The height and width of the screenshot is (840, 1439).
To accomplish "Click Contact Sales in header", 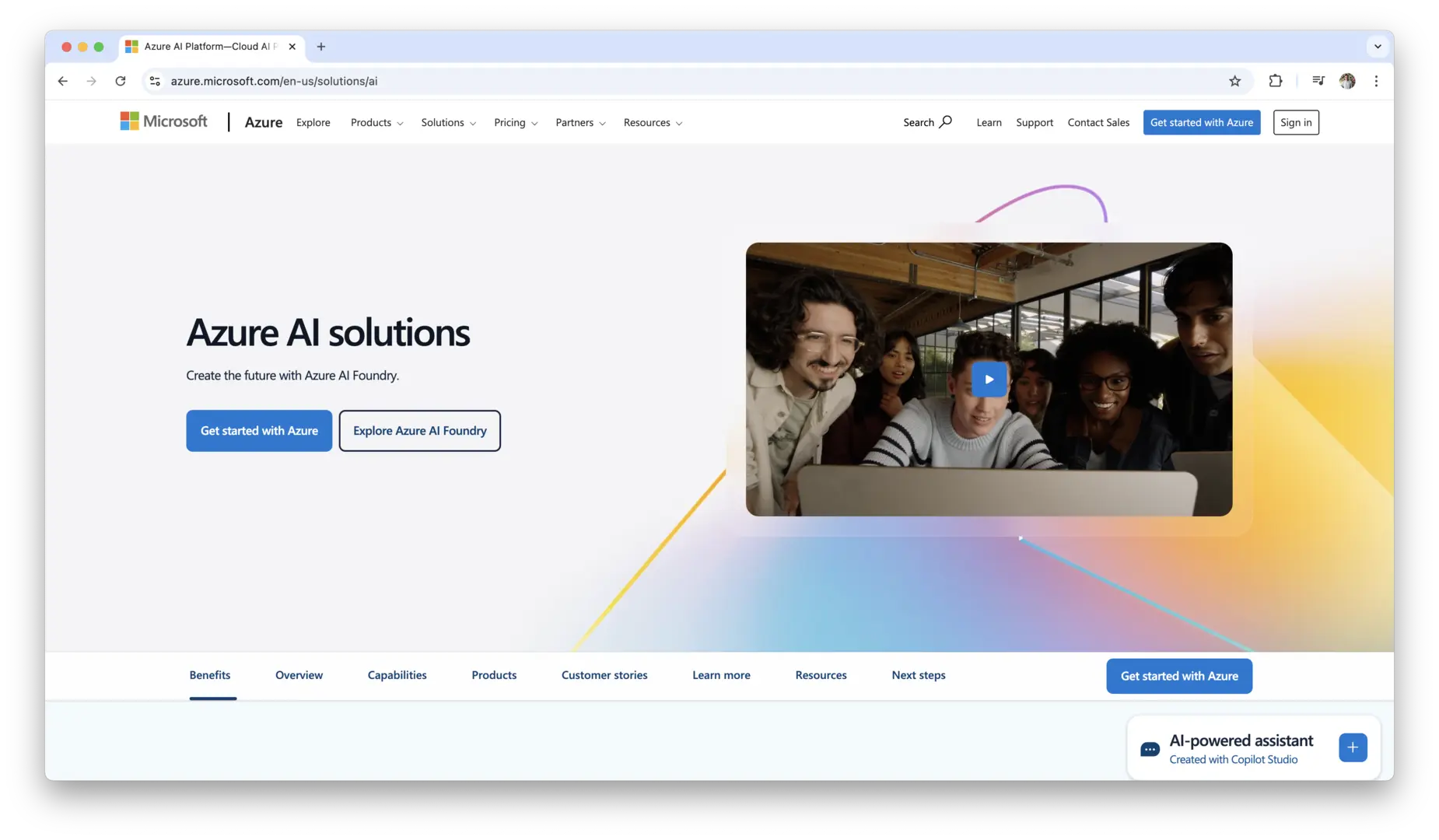I will pyautogui.click(x=1098, y=122).
